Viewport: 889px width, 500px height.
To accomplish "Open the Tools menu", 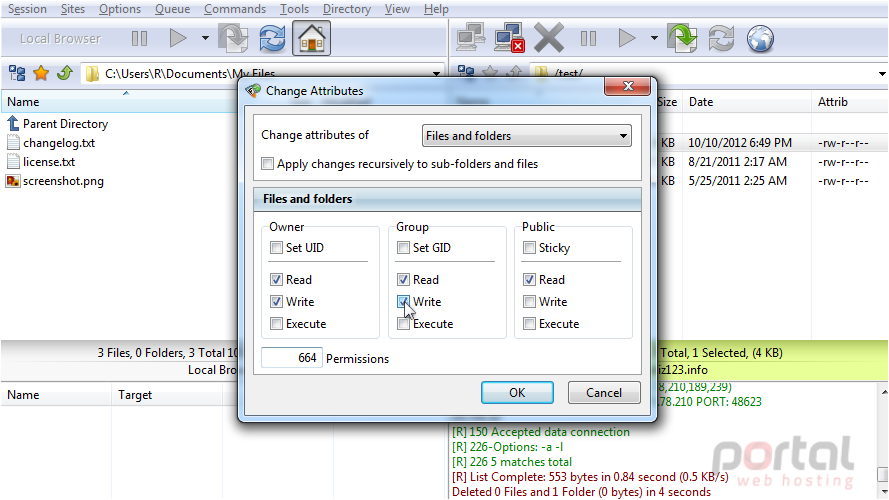I will (294, 9).
